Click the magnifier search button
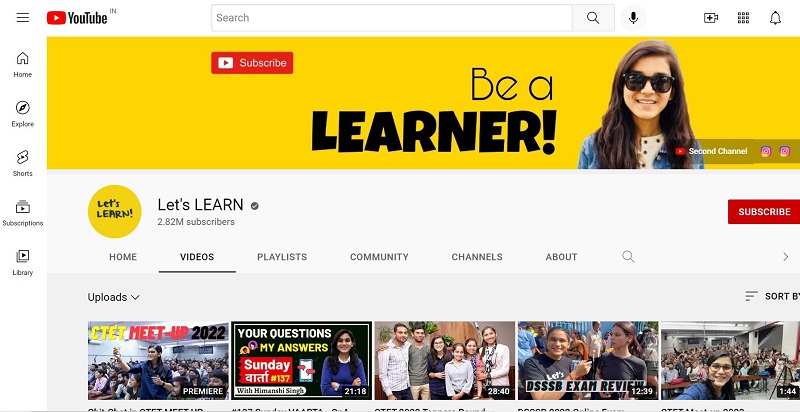 click(x=593, y=18)
